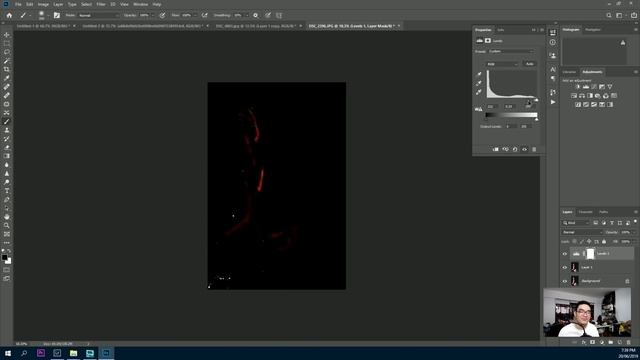This screenshot has width=640, height=360.
Task: Switch to the Channels tab
Action: click(x=585, y=212)
